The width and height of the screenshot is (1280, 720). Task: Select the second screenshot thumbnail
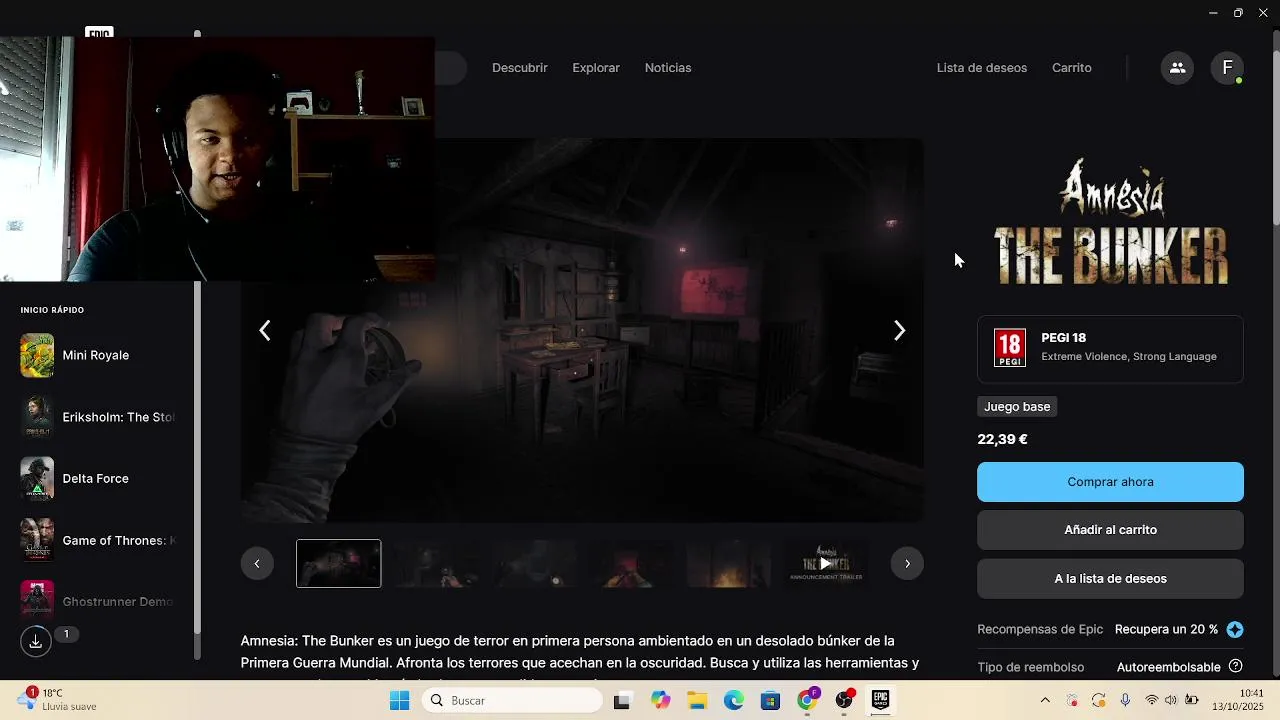436,563
